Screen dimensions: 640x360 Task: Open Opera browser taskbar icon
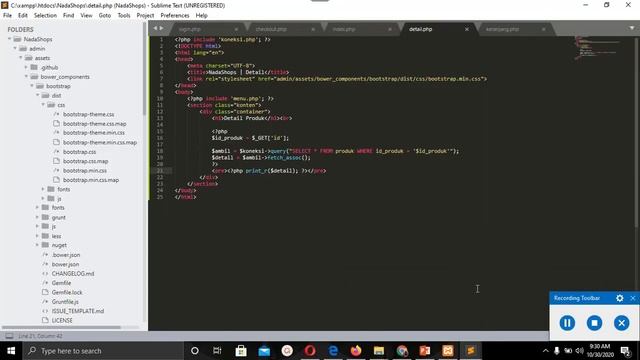tap(310, 351)
